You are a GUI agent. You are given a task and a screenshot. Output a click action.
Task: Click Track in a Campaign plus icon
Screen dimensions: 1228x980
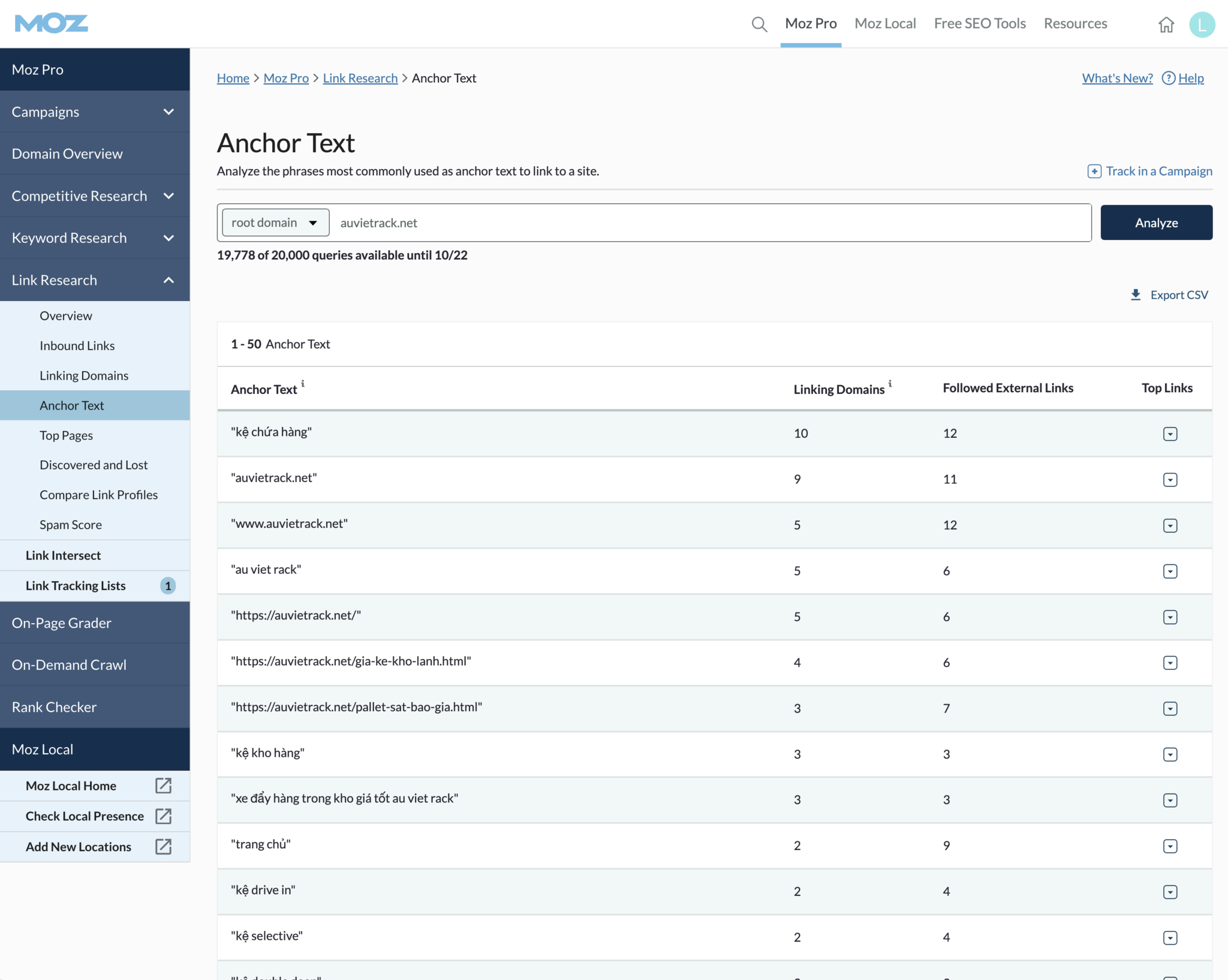point(1094,172)
